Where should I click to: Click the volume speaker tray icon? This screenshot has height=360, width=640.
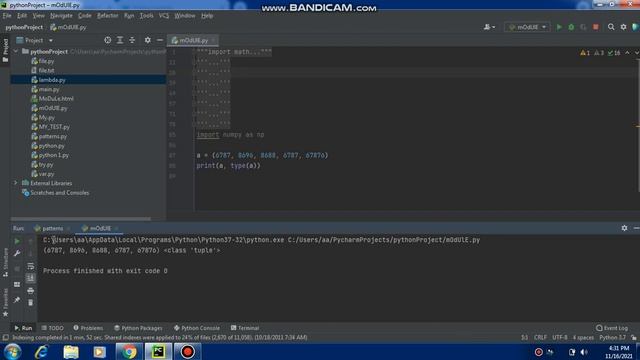[x=584, y=352]
